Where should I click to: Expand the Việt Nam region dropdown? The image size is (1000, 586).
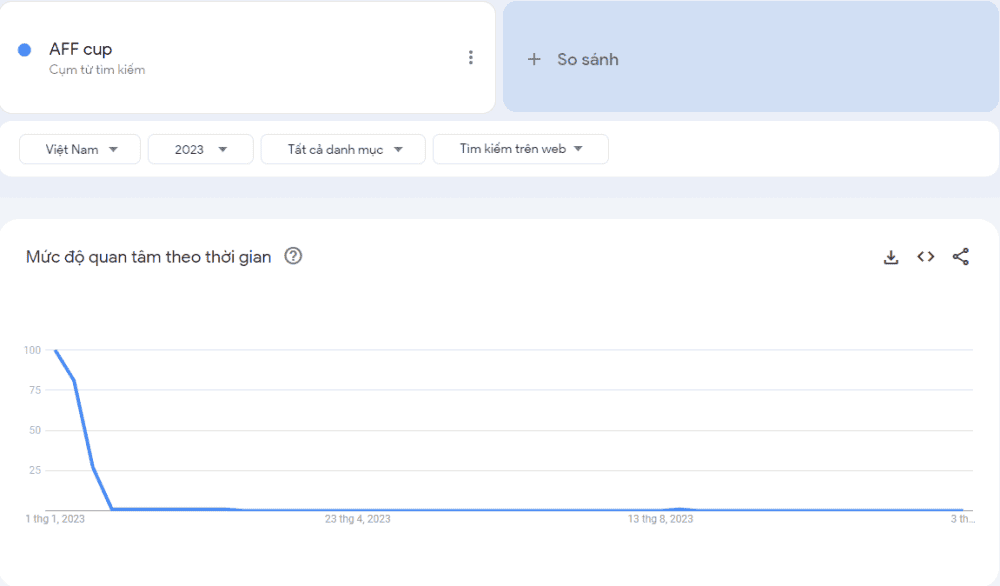click(80, 149)
